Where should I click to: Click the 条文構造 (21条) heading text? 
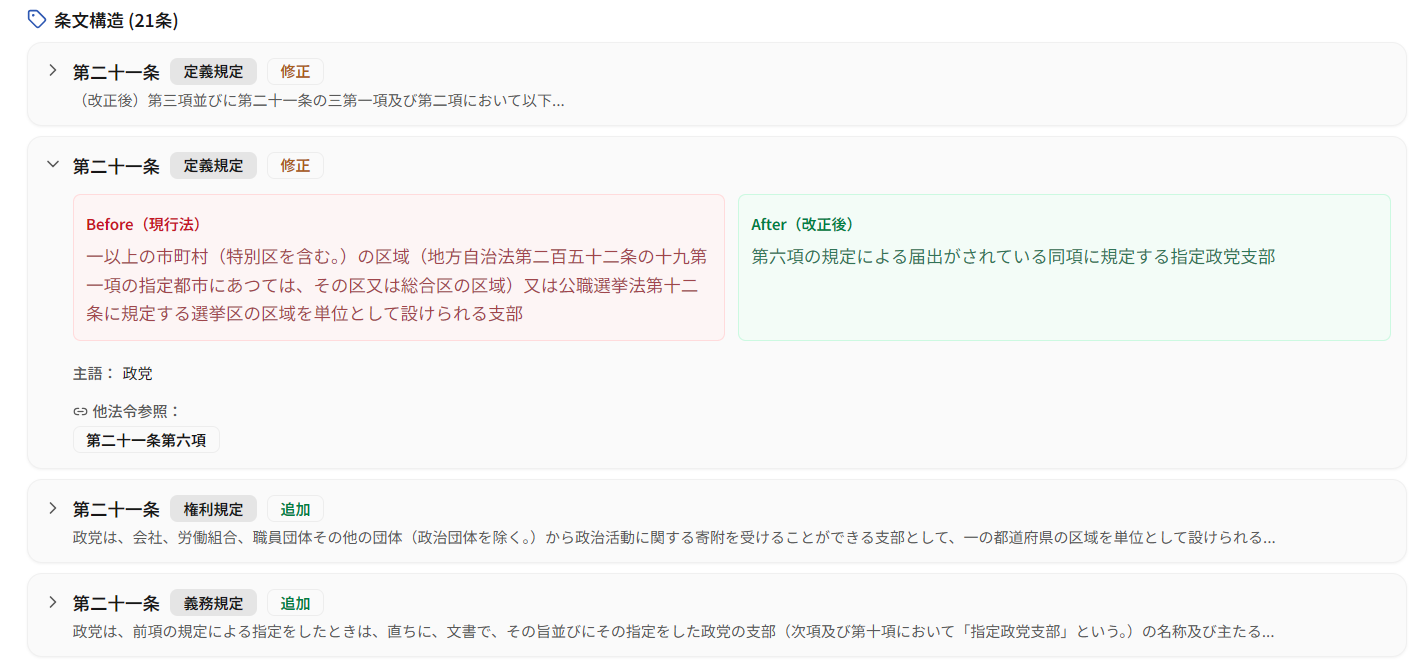point(116,20)
